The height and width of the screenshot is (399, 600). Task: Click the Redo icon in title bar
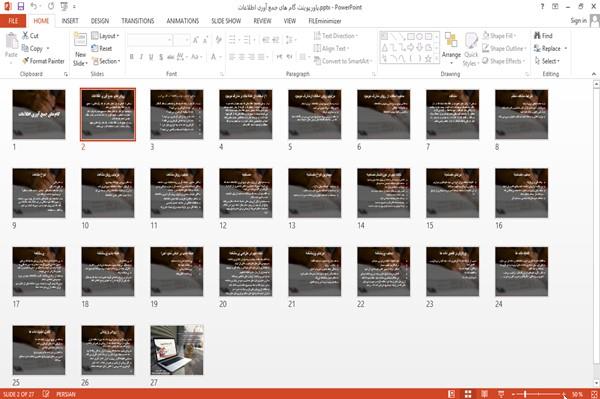pos(51,7)
